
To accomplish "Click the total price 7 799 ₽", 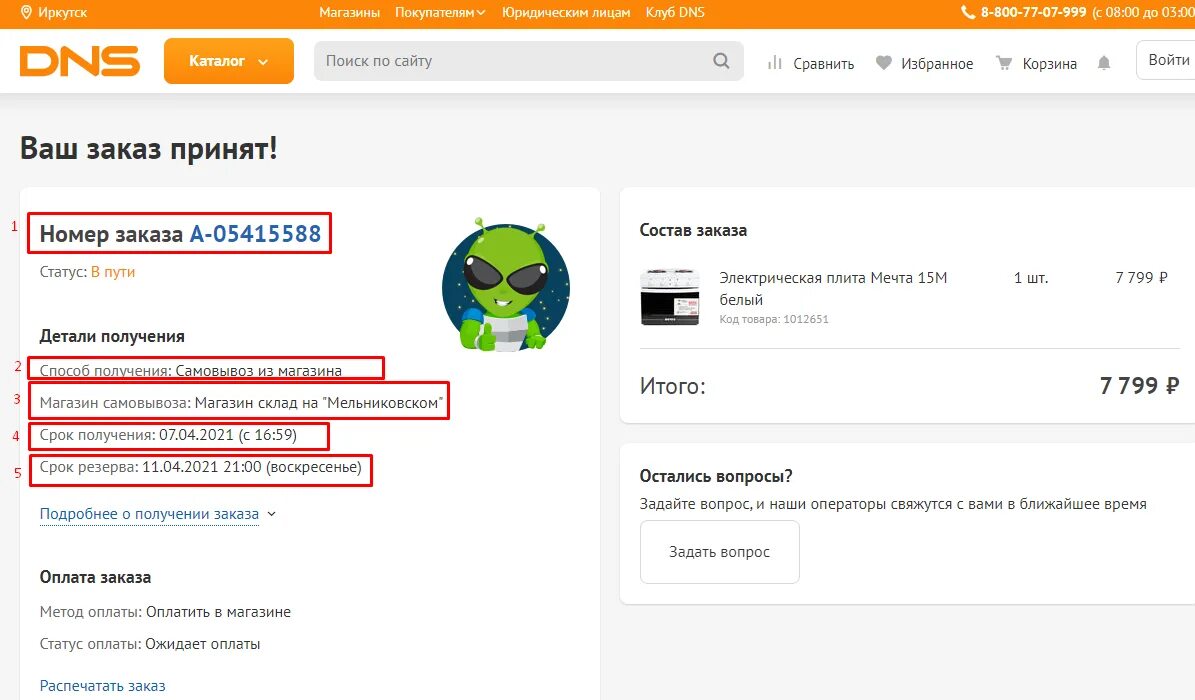I will click(1139, 386).
